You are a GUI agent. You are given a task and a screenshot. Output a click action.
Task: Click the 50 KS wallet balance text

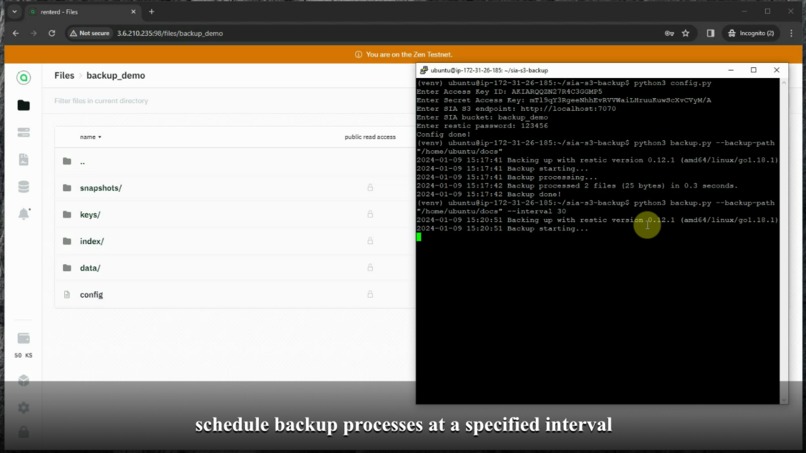pyautogui.click(x=24, y=355)
